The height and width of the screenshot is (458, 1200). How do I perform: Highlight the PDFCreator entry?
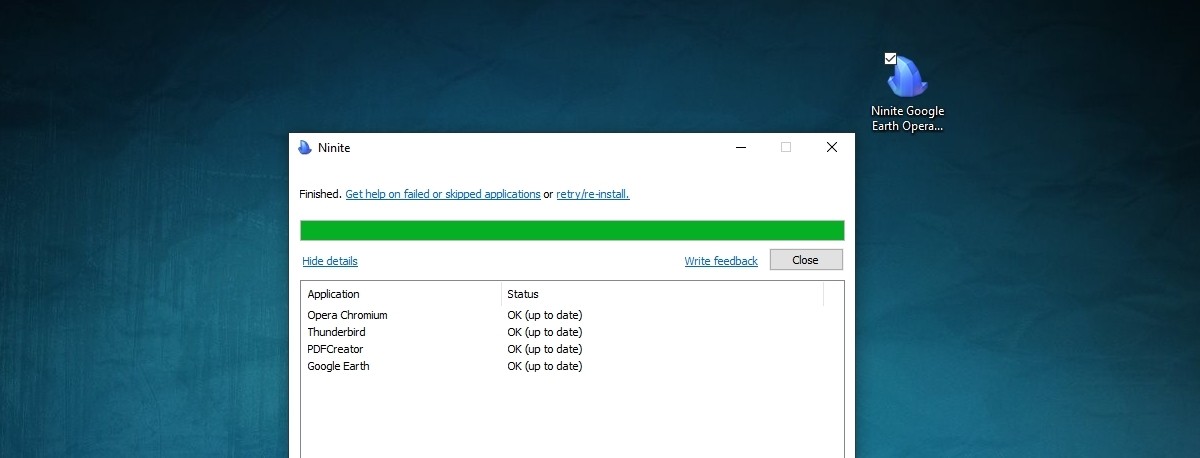click(x=335, y=349)
